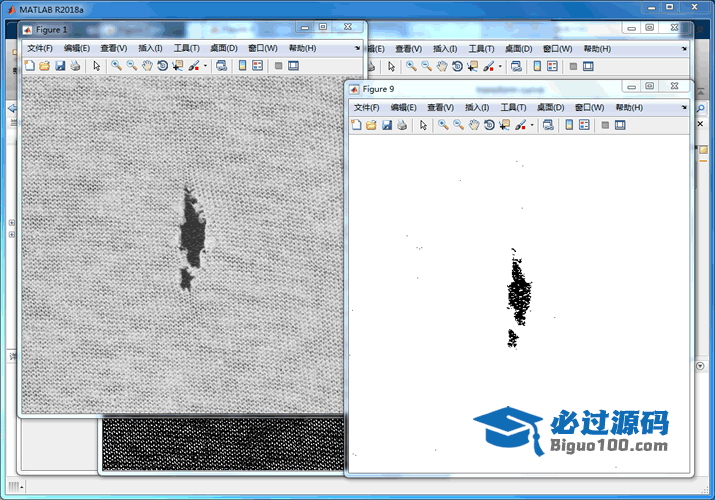The image size is (715, 500).
Task: Open 编辑(E) menu in Figure 1
Action: click(x=77, y=48)
